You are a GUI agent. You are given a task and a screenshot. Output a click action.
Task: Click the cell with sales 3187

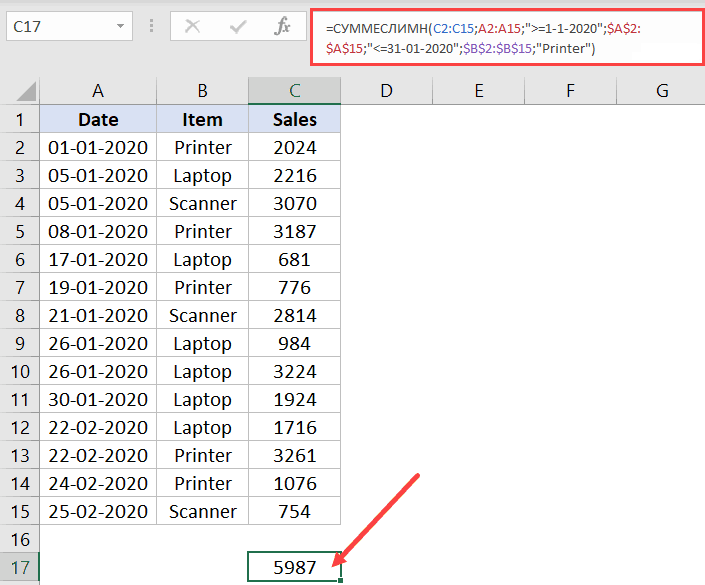pyautogui.click(x=294, y=231)
